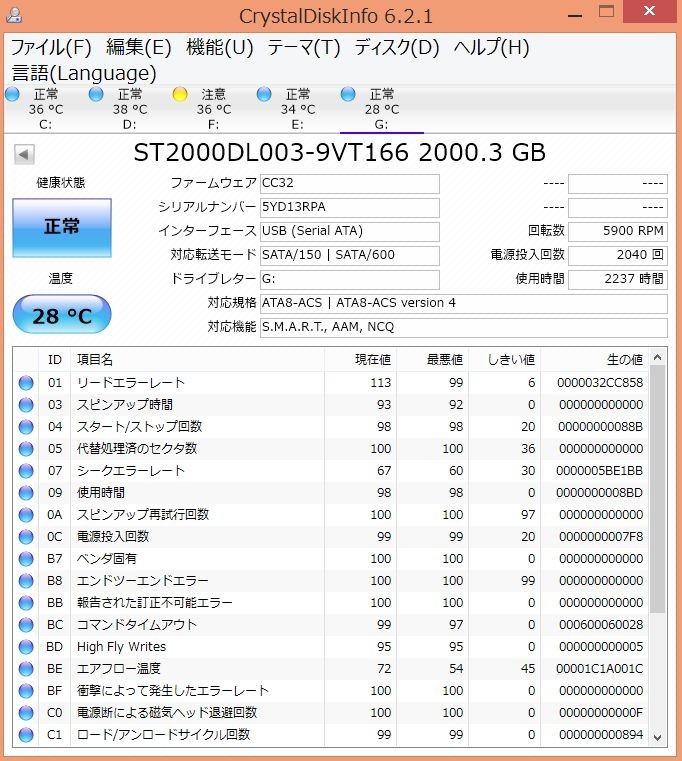Click the scrollbar down arrow
Screen dimensions: 682x761
pyautogui.click(x=658, y=738)
